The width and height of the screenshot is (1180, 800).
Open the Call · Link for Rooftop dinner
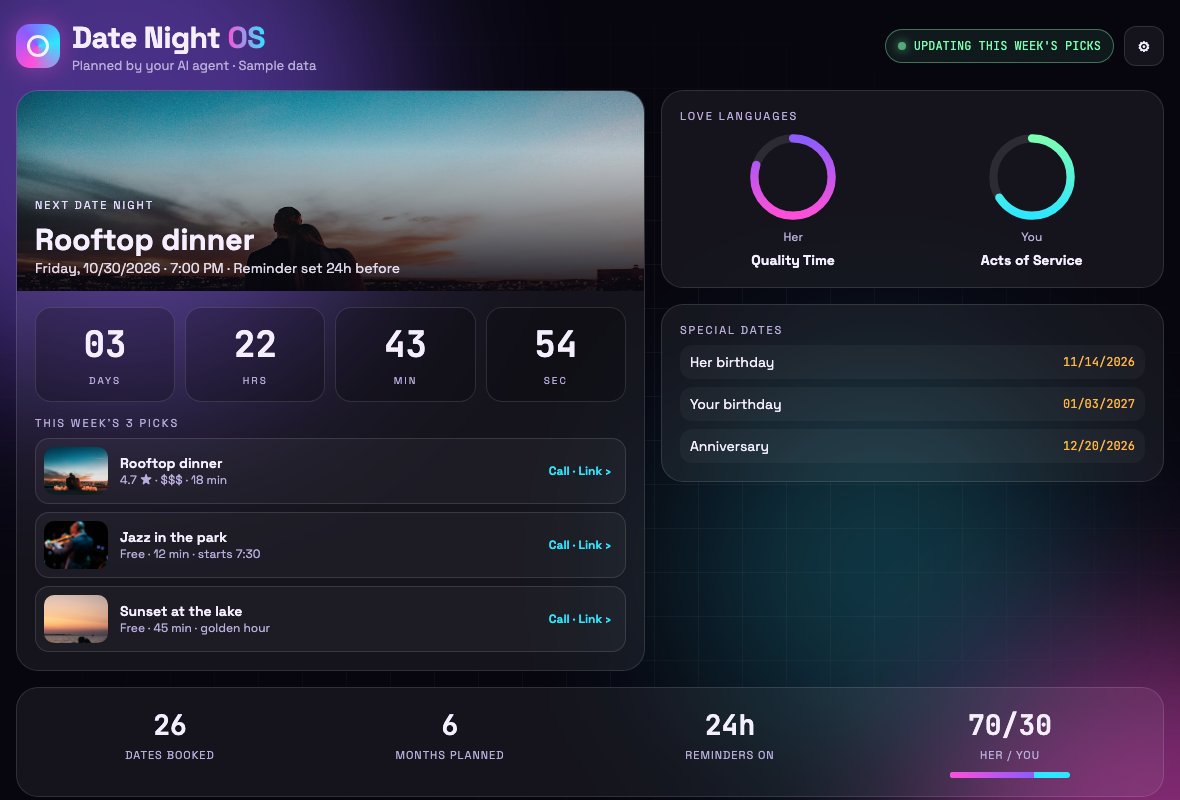579,471
